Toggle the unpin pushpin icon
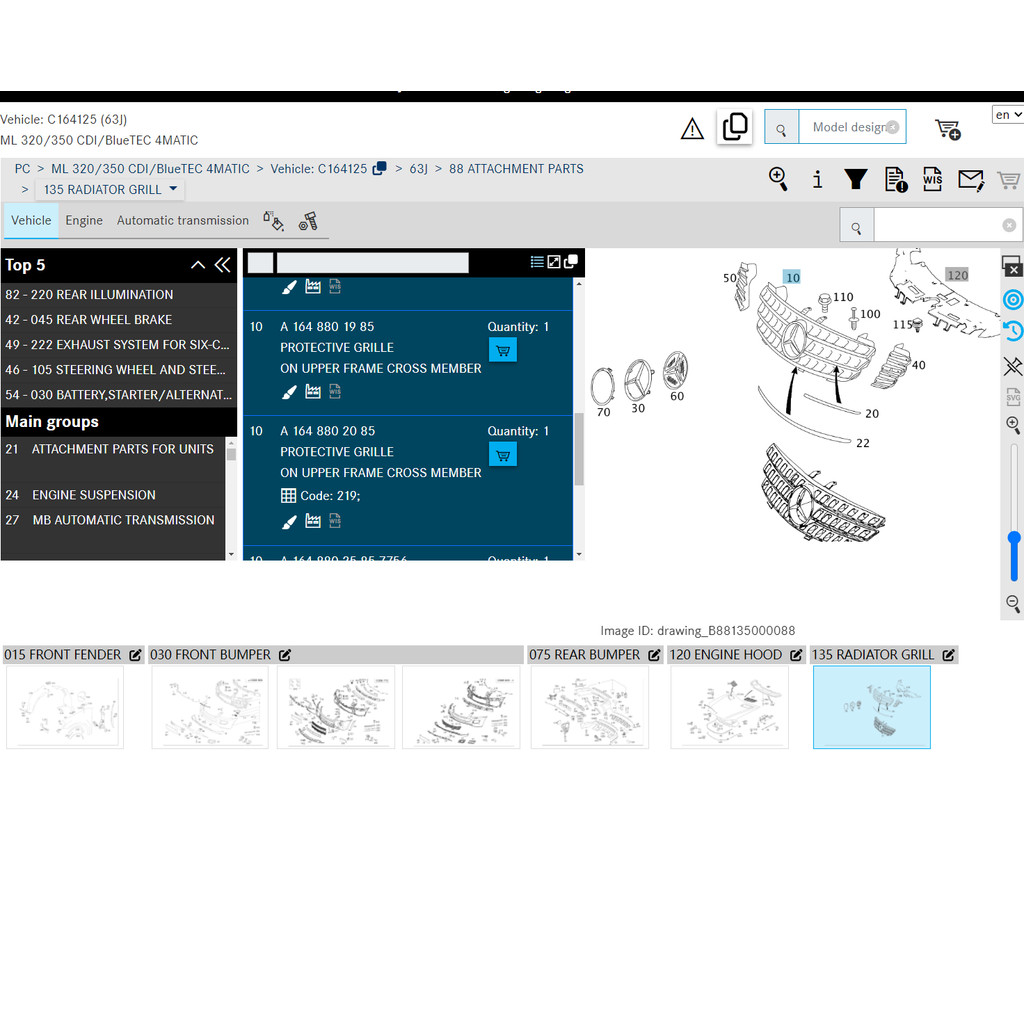Image resolution: width=1024 pixels, height=1024 pixels. coord(1013,366)
